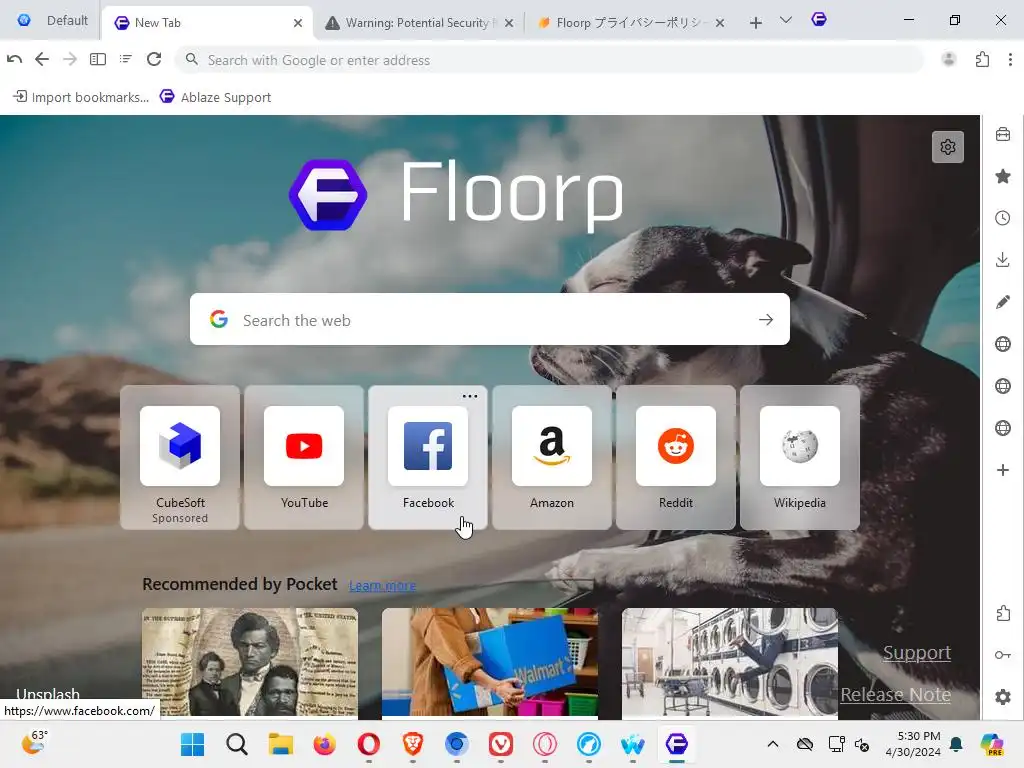Open the notes pencil sidebar icon
The width and height of the screenshot is (1024, 768).
coord(1003,302)
